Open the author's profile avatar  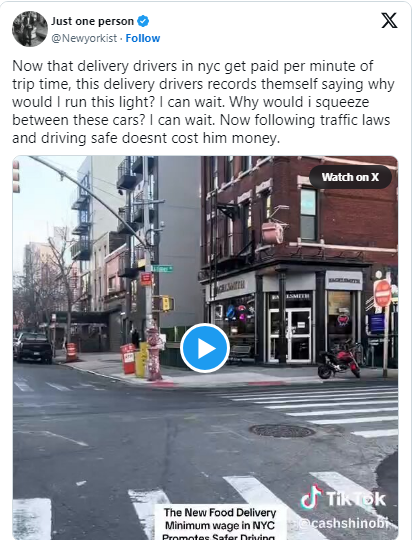click(30, 29)
